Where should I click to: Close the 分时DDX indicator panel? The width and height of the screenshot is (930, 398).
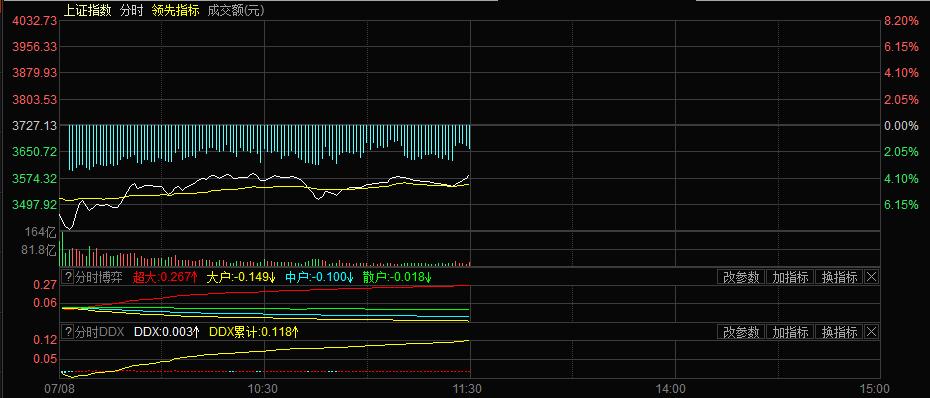coord(871,332)
